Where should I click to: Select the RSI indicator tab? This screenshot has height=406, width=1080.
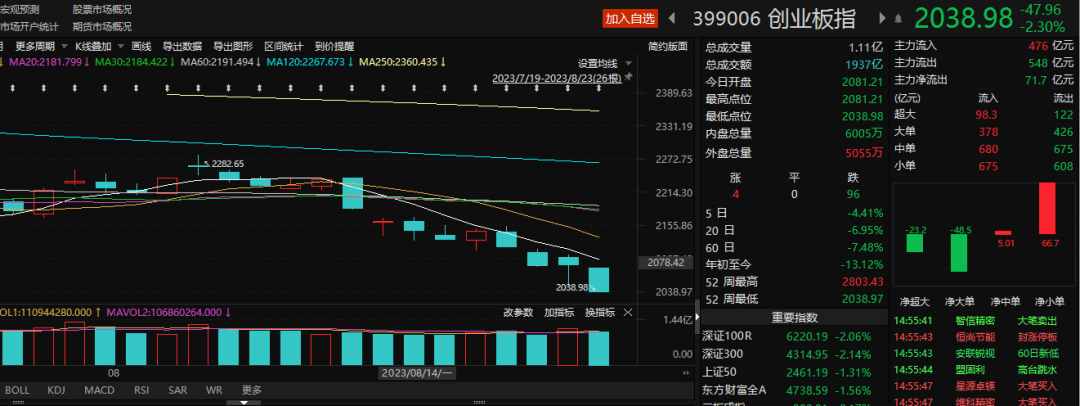[142, 390]
